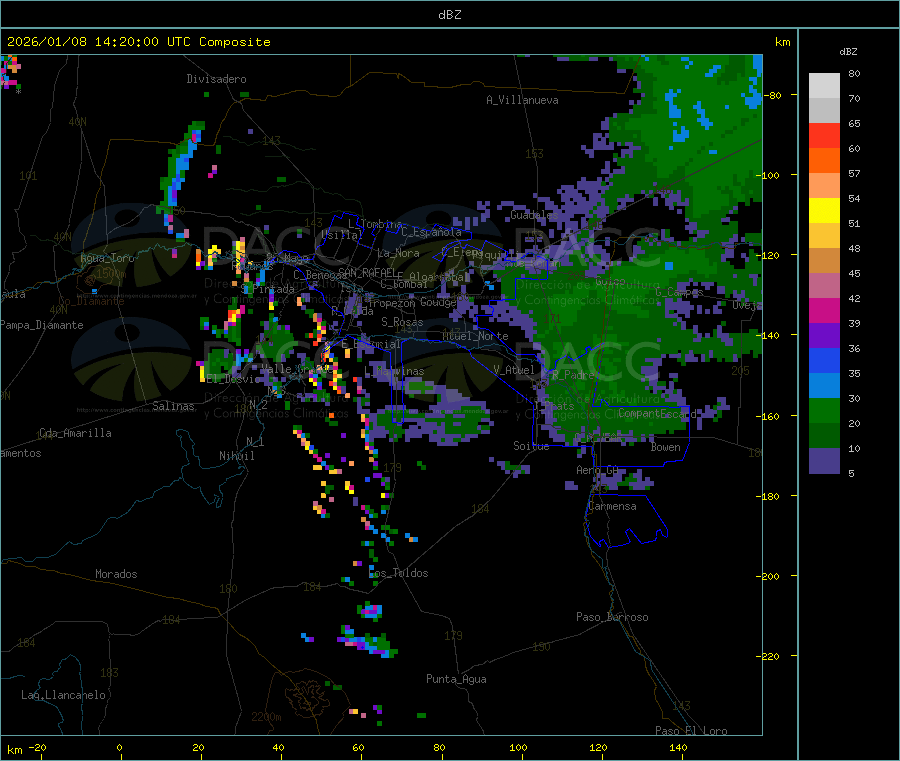This screenshot has height=761, width=900.
Task: Click the 140 tick on the bottom axis
Action: click(678, 747)
